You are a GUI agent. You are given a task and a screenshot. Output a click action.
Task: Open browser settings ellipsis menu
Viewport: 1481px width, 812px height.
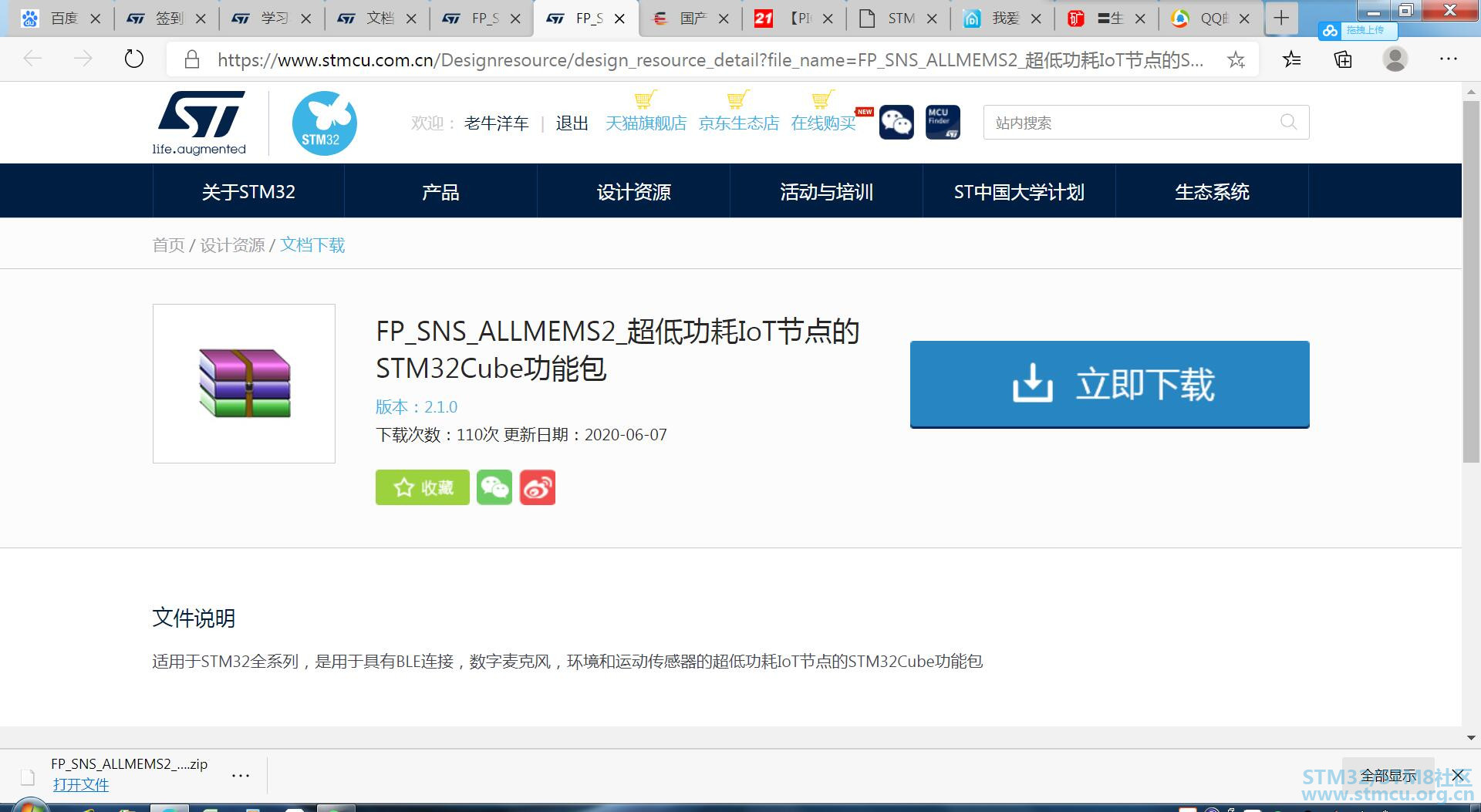tap(1448, 59)
